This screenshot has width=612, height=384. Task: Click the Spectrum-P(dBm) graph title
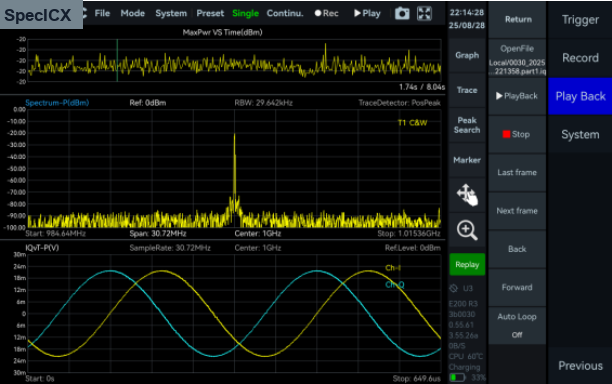[x=57, y=103]
